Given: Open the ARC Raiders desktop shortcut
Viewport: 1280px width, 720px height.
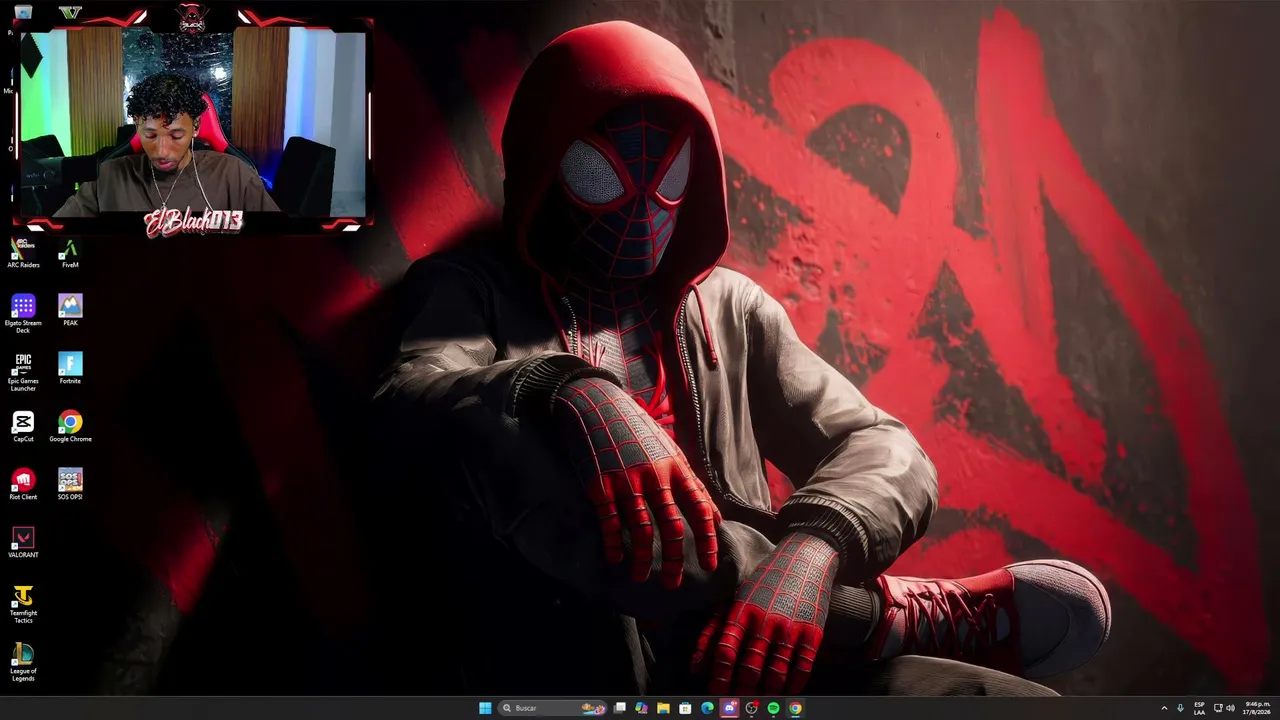Looking at the screenshot, I should click(23, 253).
